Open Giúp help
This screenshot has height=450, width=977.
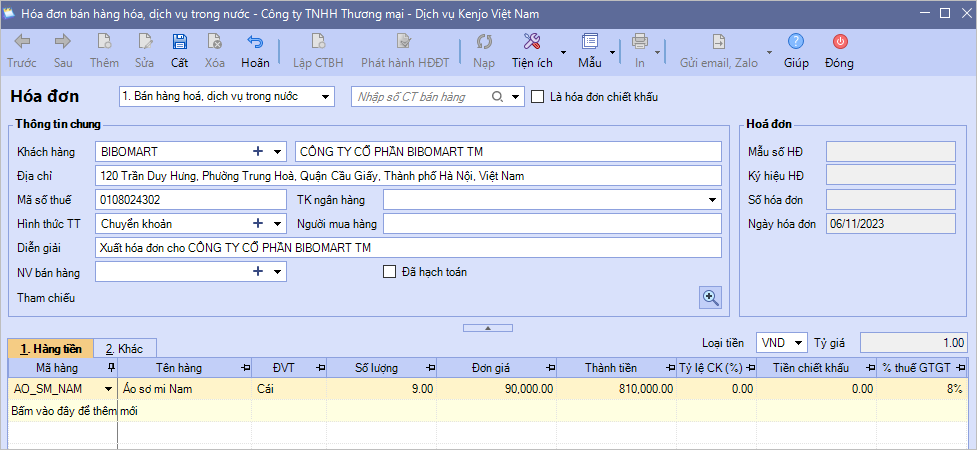coord(796,42)
